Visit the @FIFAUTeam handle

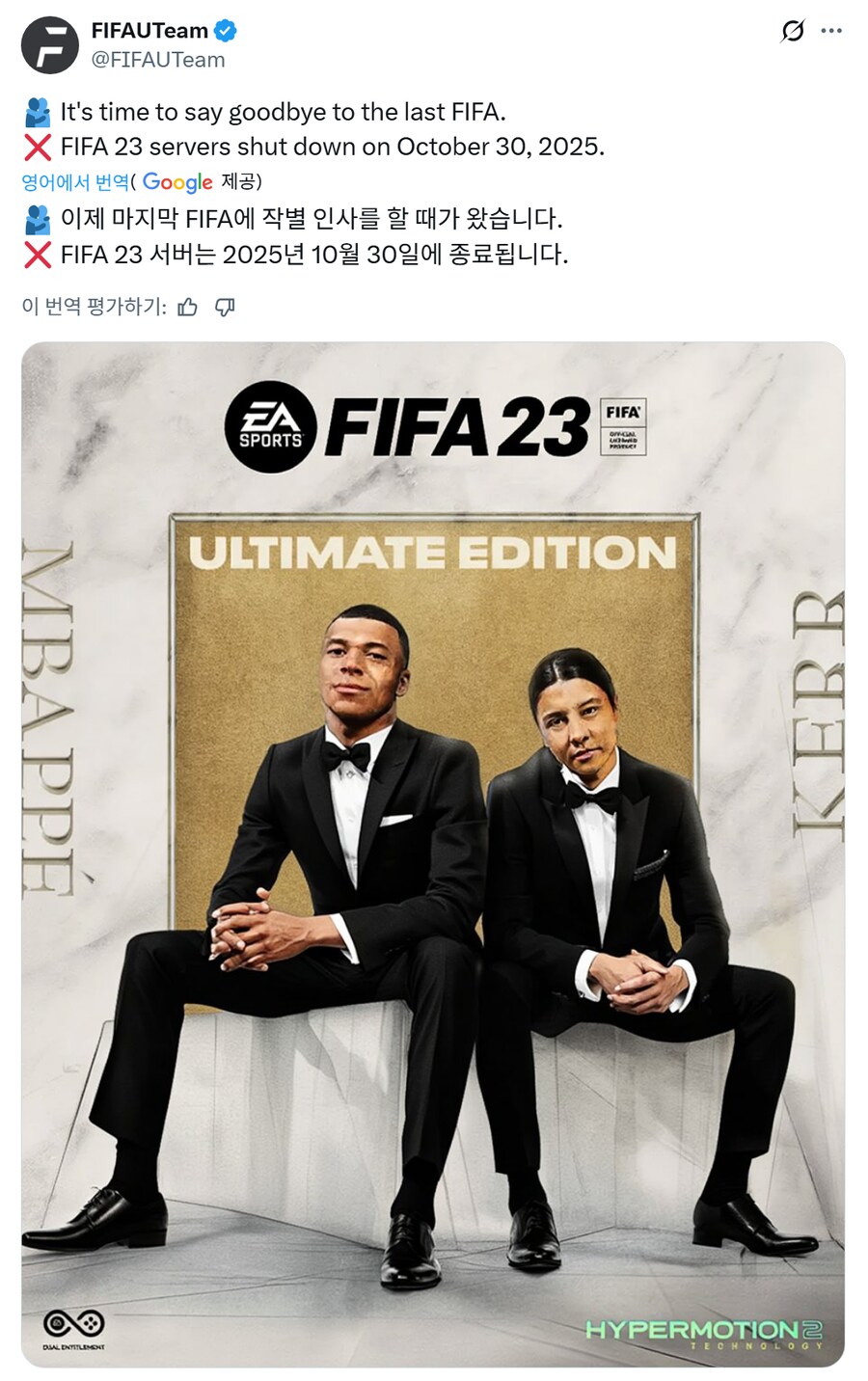(158, 60)
